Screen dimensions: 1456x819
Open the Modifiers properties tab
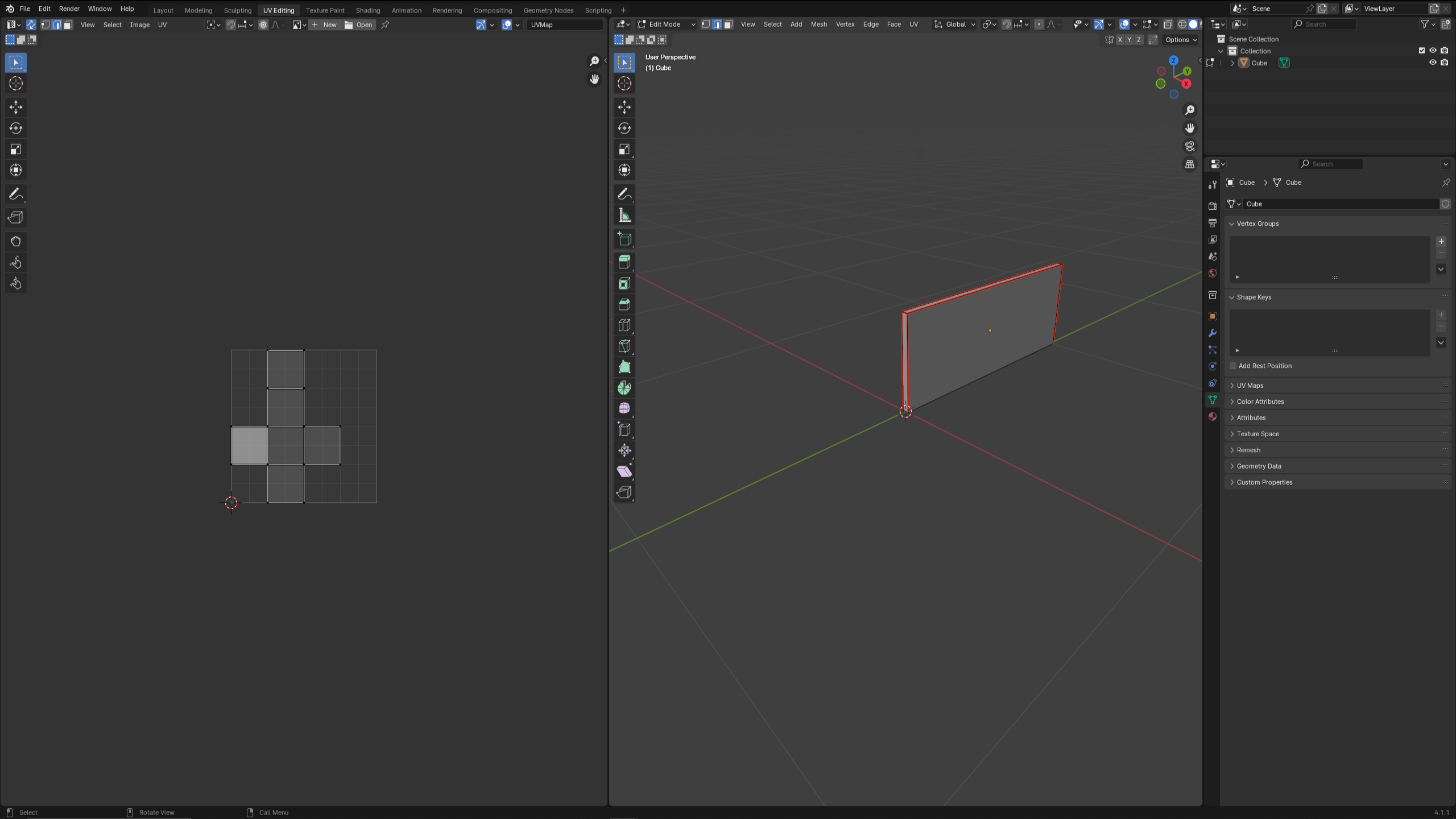[1213, 333]
